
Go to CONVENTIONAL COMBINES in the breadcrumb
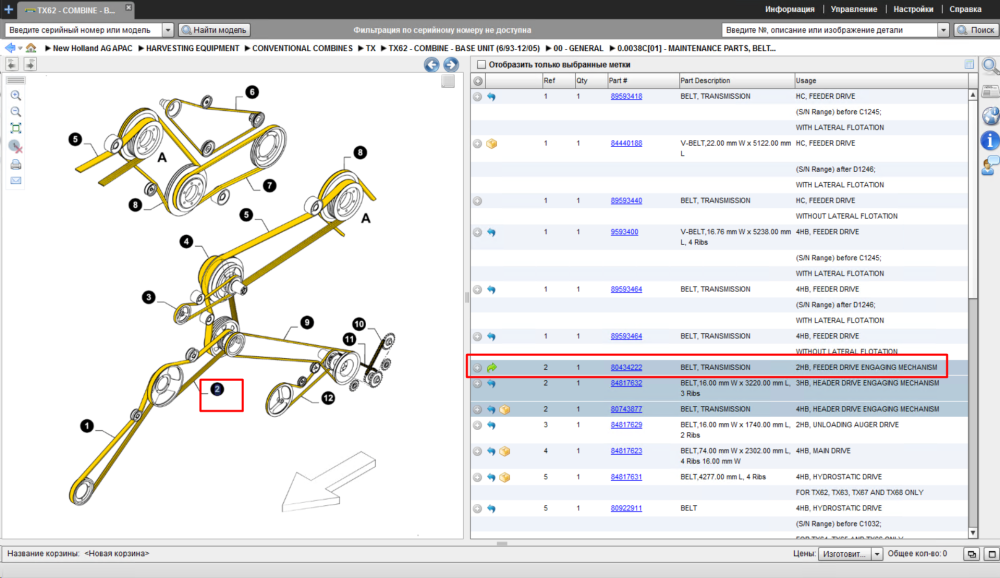tap(302, 48)
